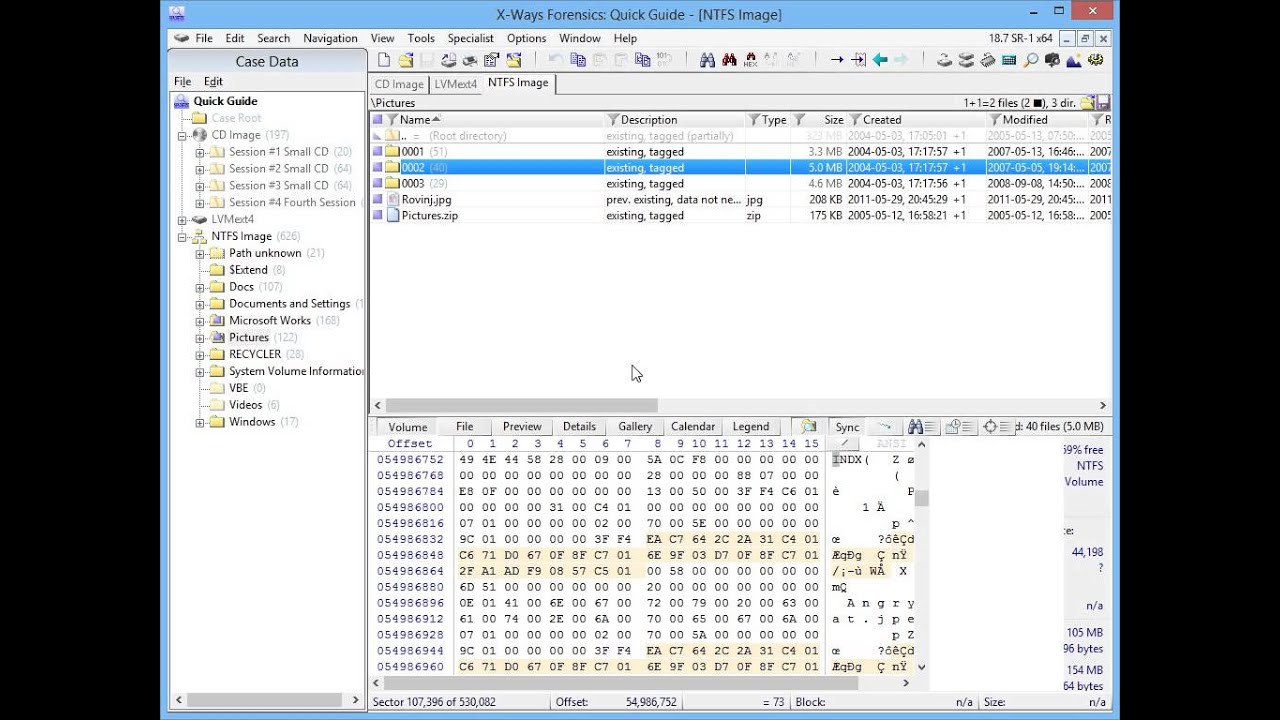Click the Calendar view button
Image resolution: width=1280 pixels, height=720 pixels.
pyautogui.click(x=693, y=427)
